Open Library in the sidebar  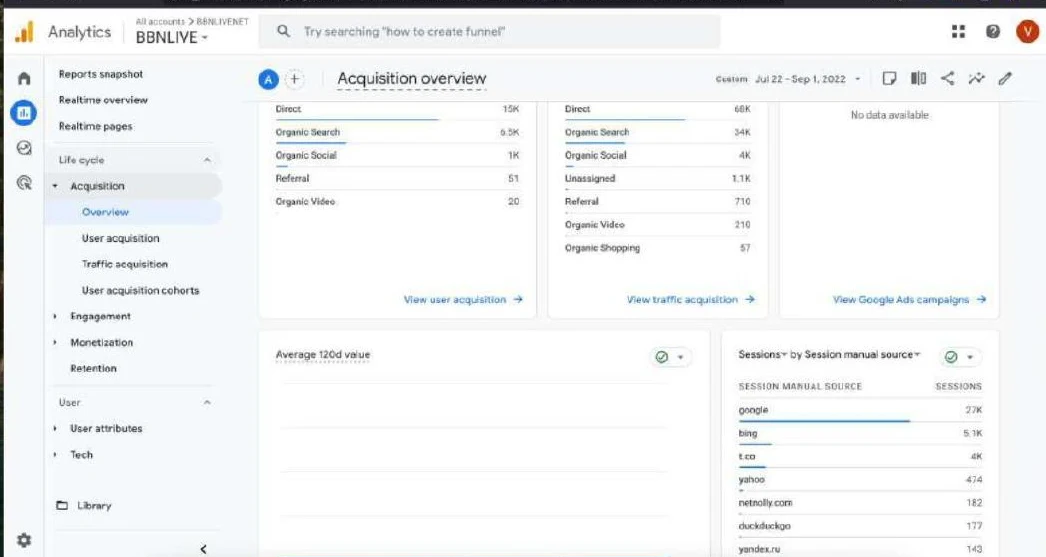(x=94, y=506)
